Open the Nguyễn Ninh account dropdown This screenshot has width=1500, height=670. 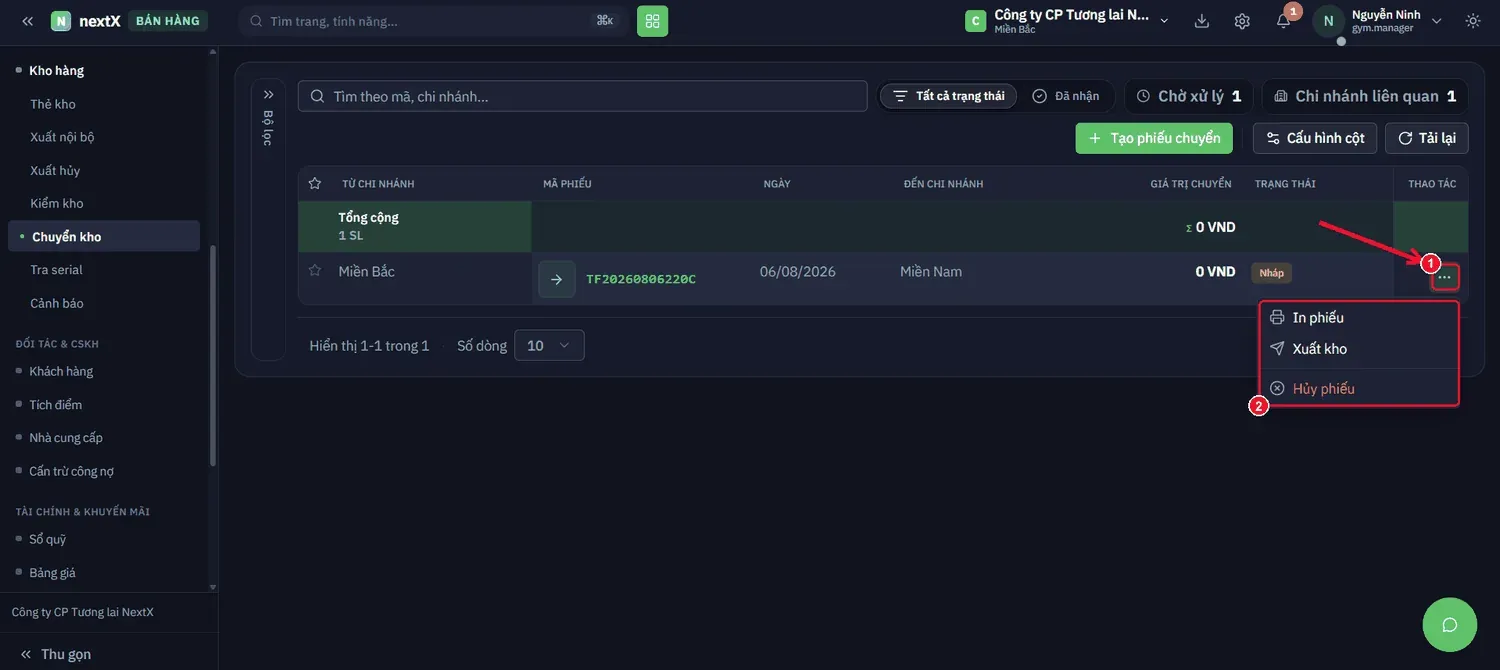(x=1379, y=21)
